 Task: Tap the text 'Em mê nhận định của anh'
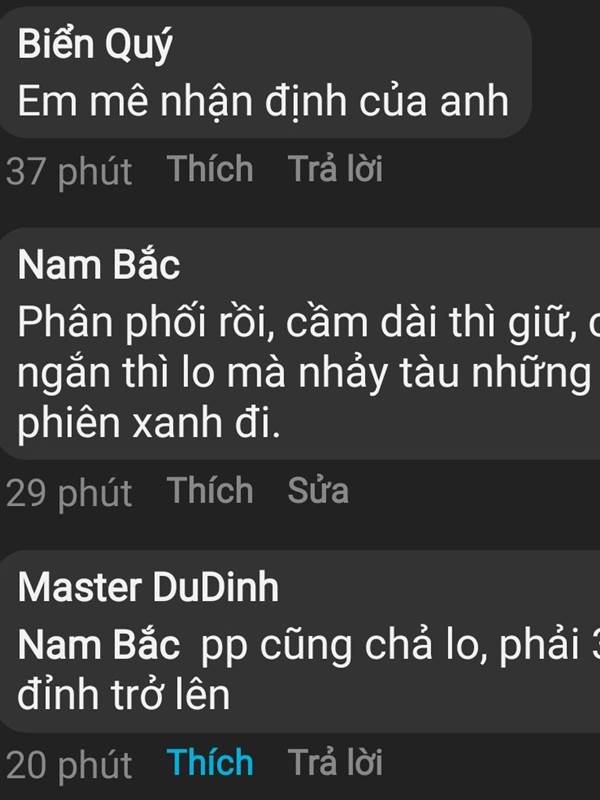click(x=263, y=102)
